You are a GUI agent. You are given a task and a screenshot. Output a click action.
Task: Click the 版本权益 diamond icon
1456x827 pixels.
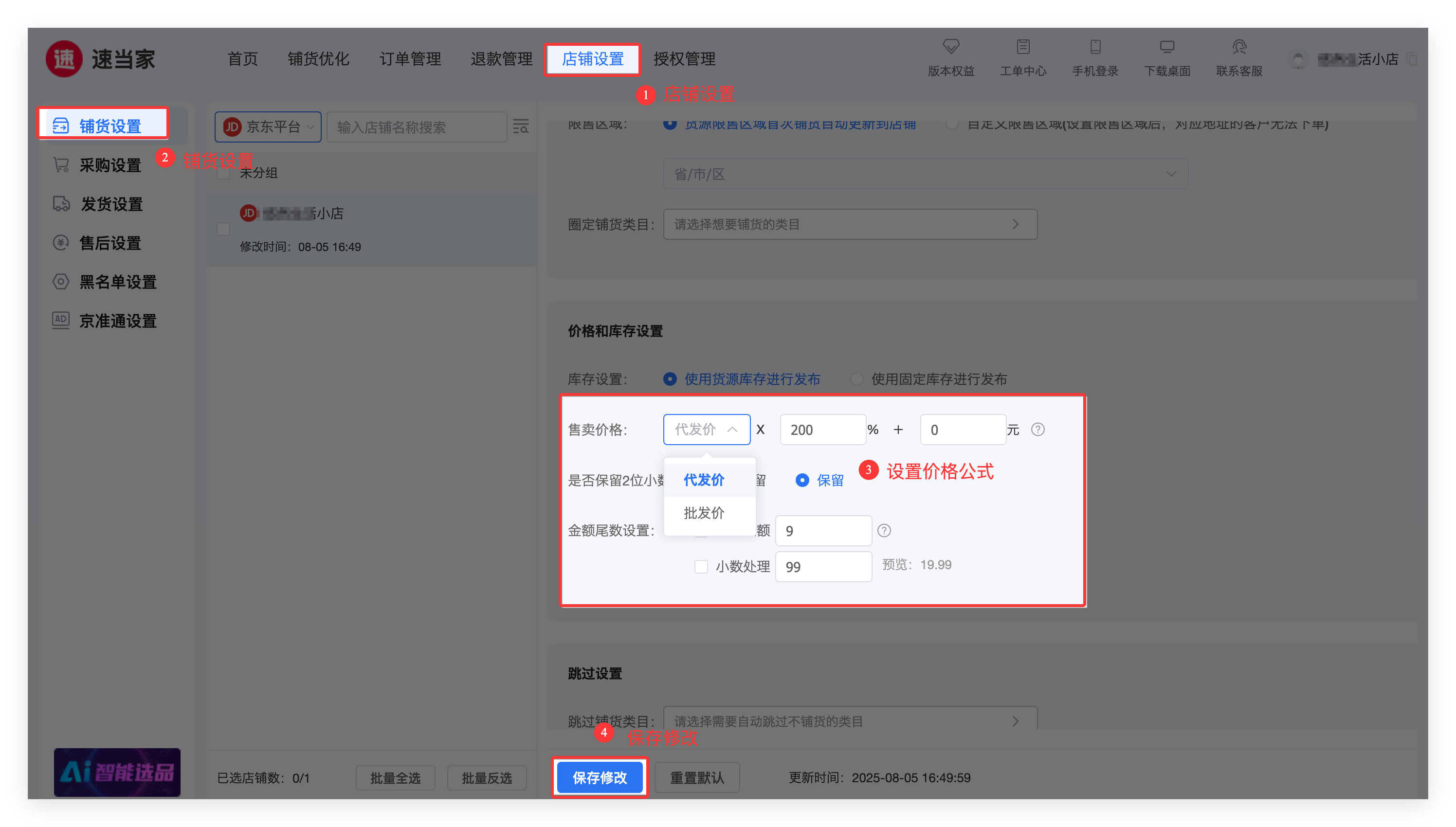(950, 47)
